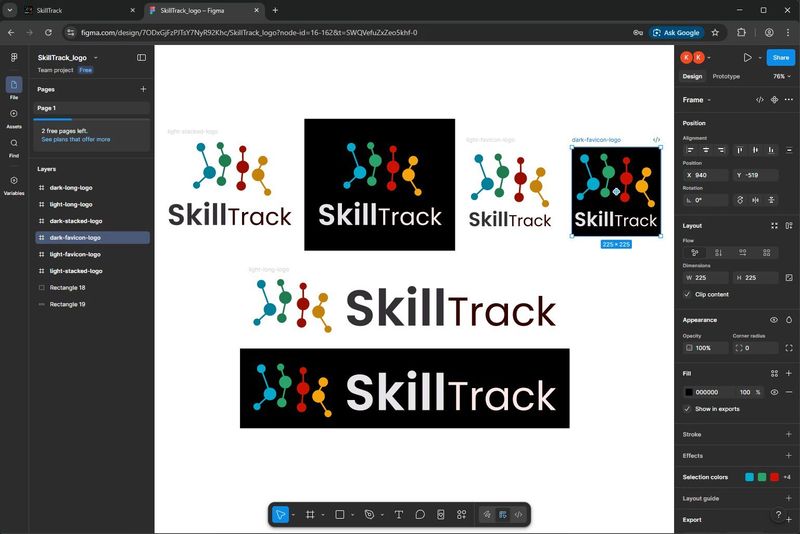Open the Resources components tool
This screenshot has width=800, height=534.
coord(462,515)
